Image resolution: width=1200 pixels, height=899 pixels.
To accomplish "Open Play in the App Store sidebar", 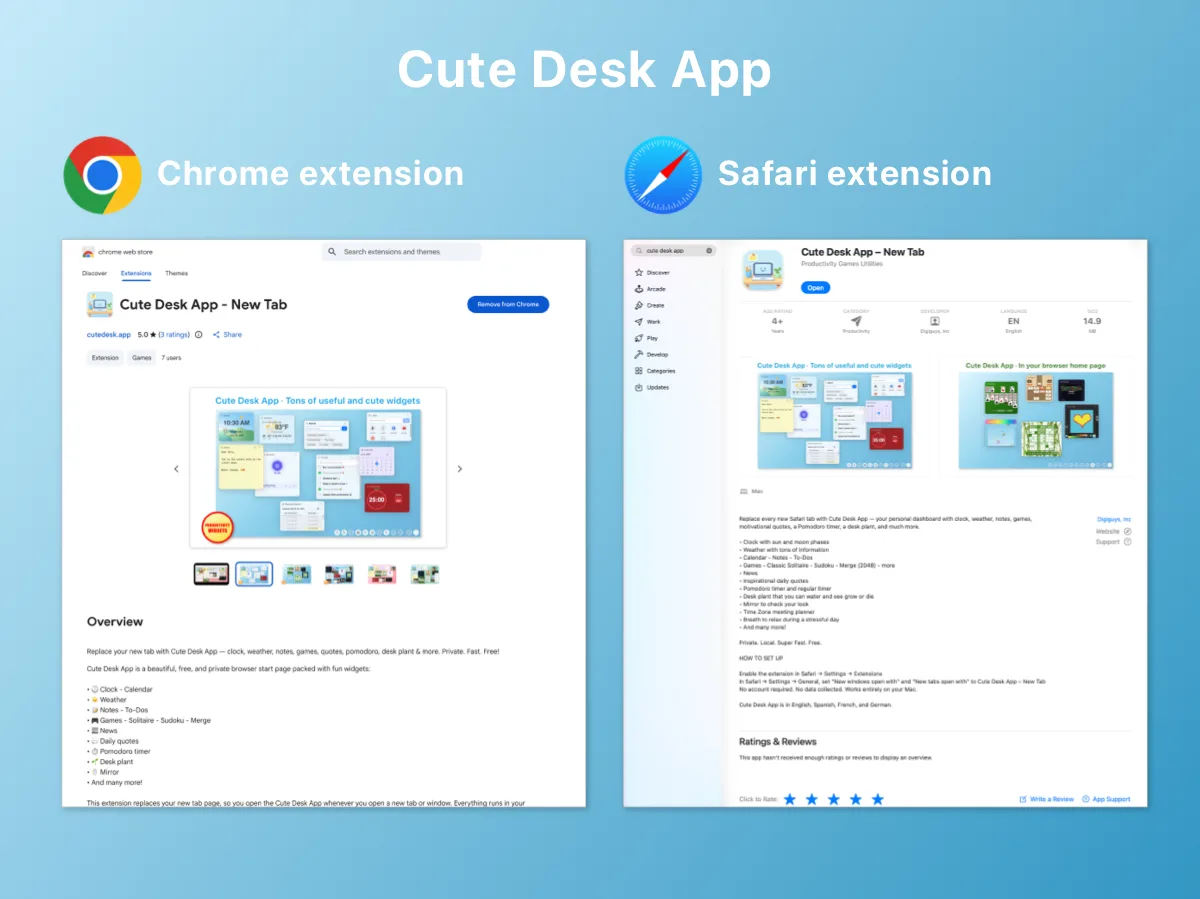I will click(x=647, y=338).
